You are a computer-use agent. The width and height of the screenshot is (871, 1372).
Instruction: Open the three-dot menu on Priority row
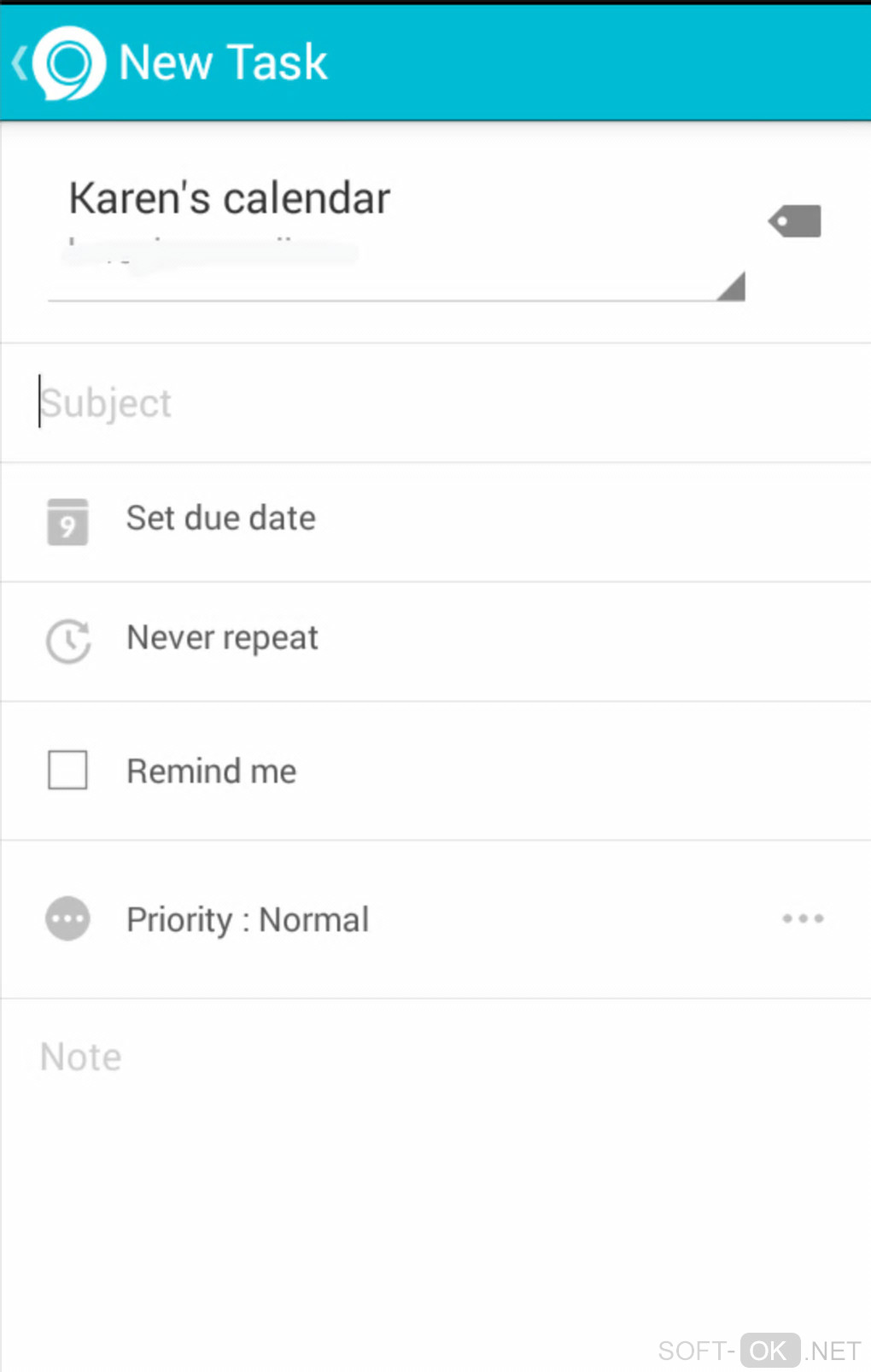[803, 919]
